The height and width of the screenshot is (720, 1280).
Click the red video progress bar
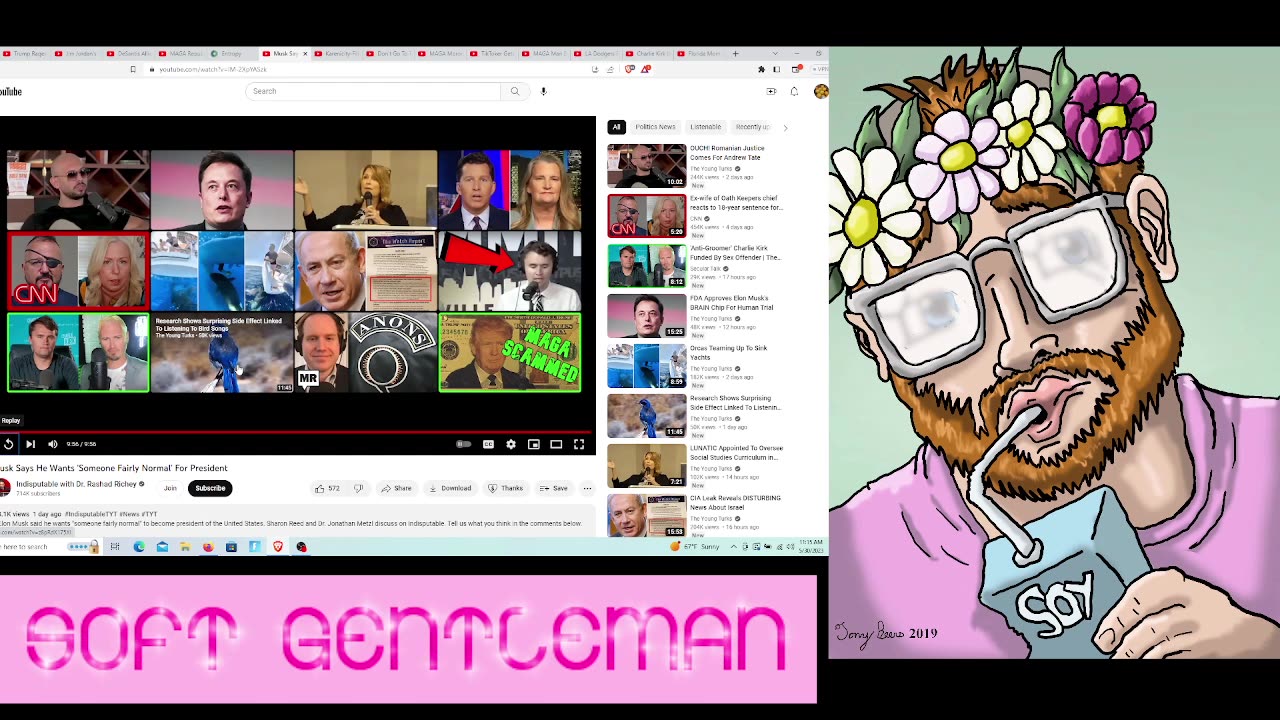click(298, 433)
